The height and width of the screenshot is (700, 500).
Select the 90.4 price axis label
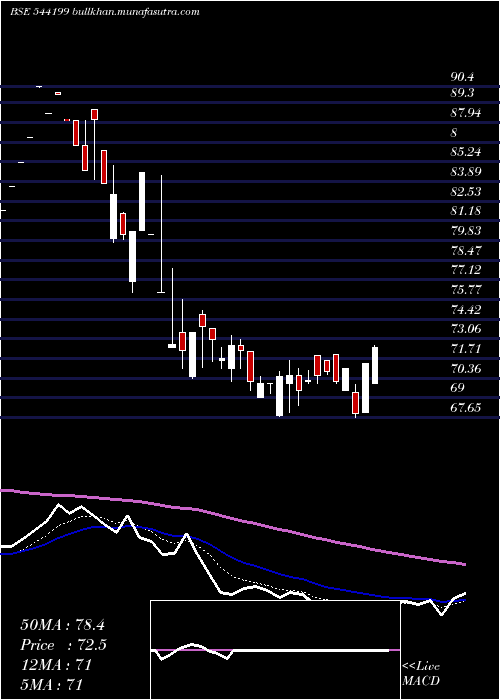tap(462, 77)
